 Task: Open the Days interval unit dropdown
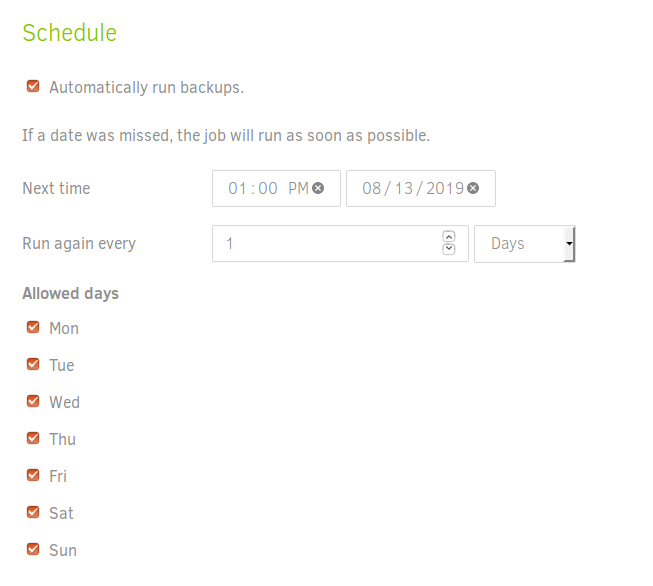[x=524, y=244]
